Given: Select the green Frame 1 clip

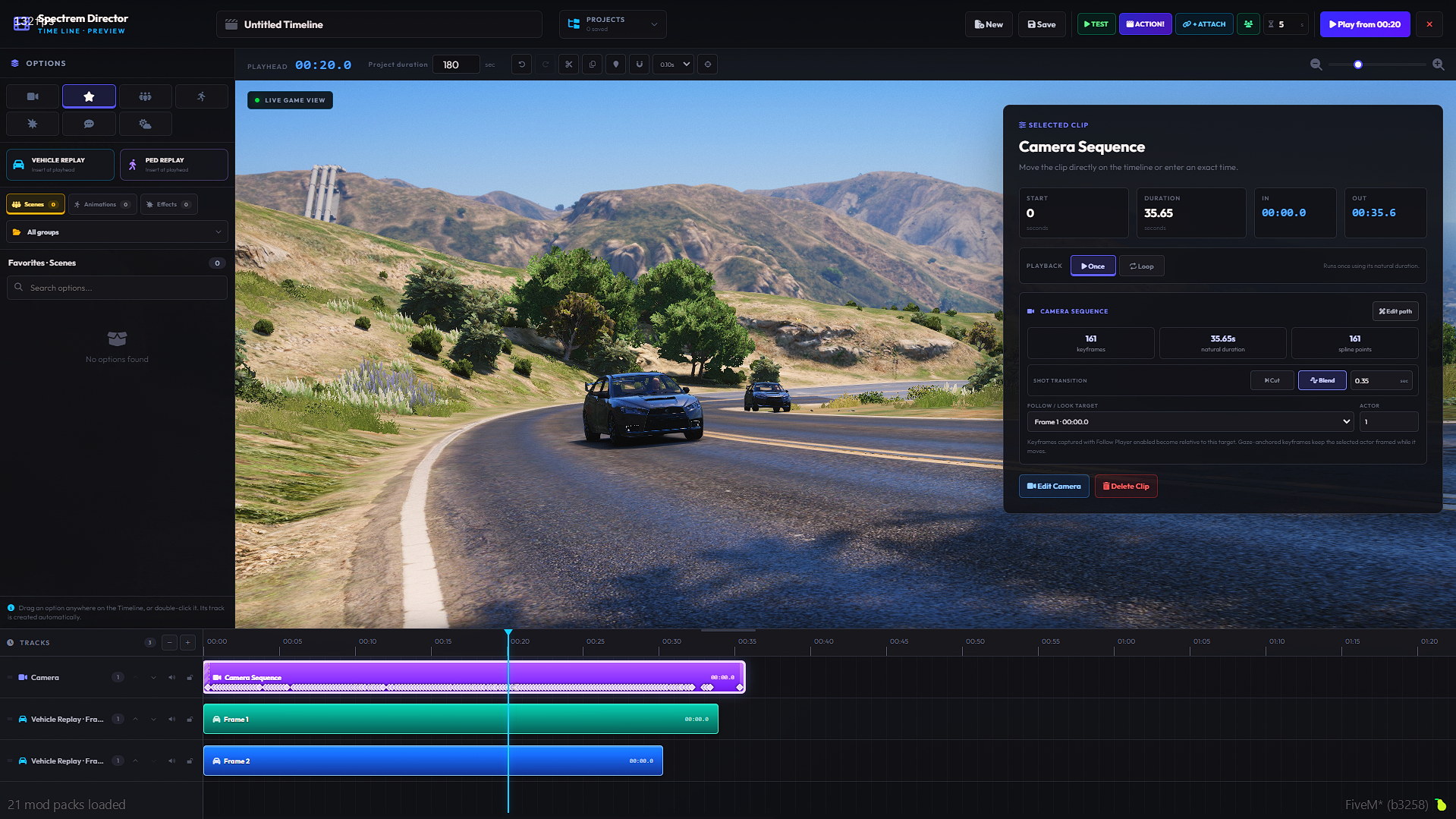Looking at the screenshot, I should pyautogui.click(x=461, y=719).
